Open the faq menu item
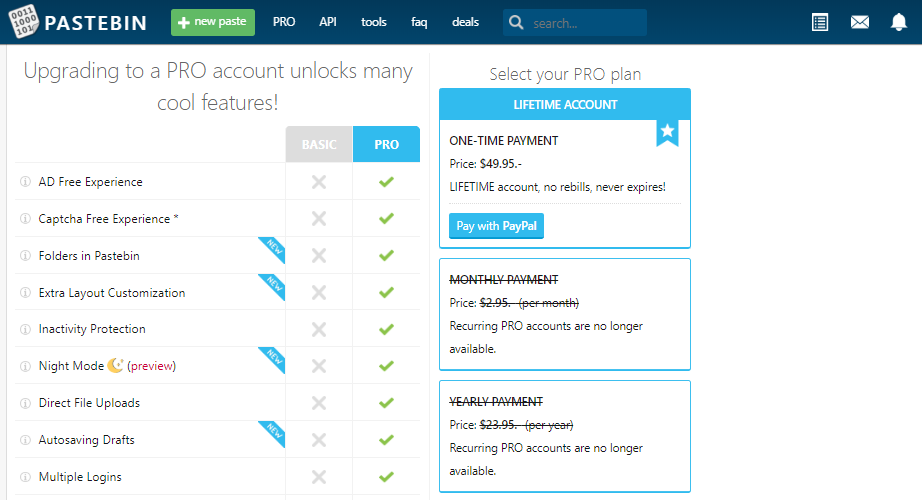Image resolution: width=922 pixels, height=500 pixels. (419, 22)
